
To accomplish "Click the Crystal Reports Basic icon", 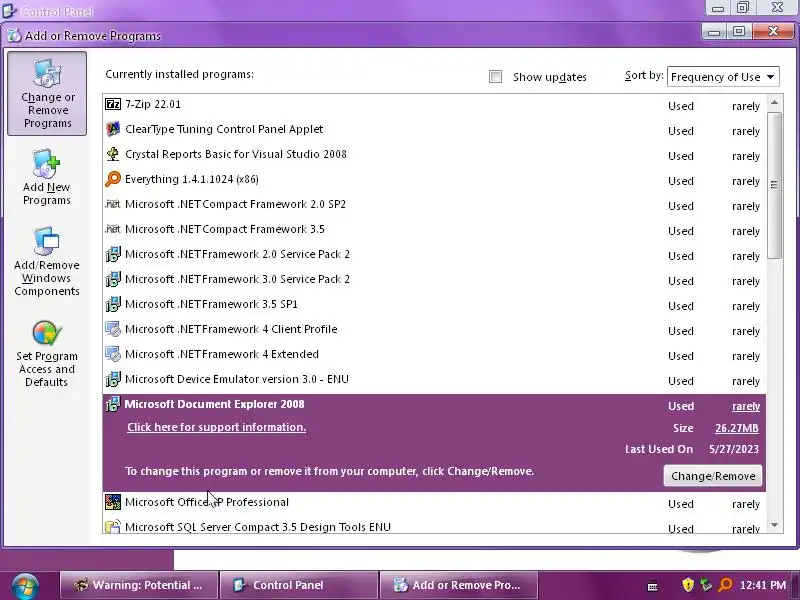I will (x=113, y=154).
